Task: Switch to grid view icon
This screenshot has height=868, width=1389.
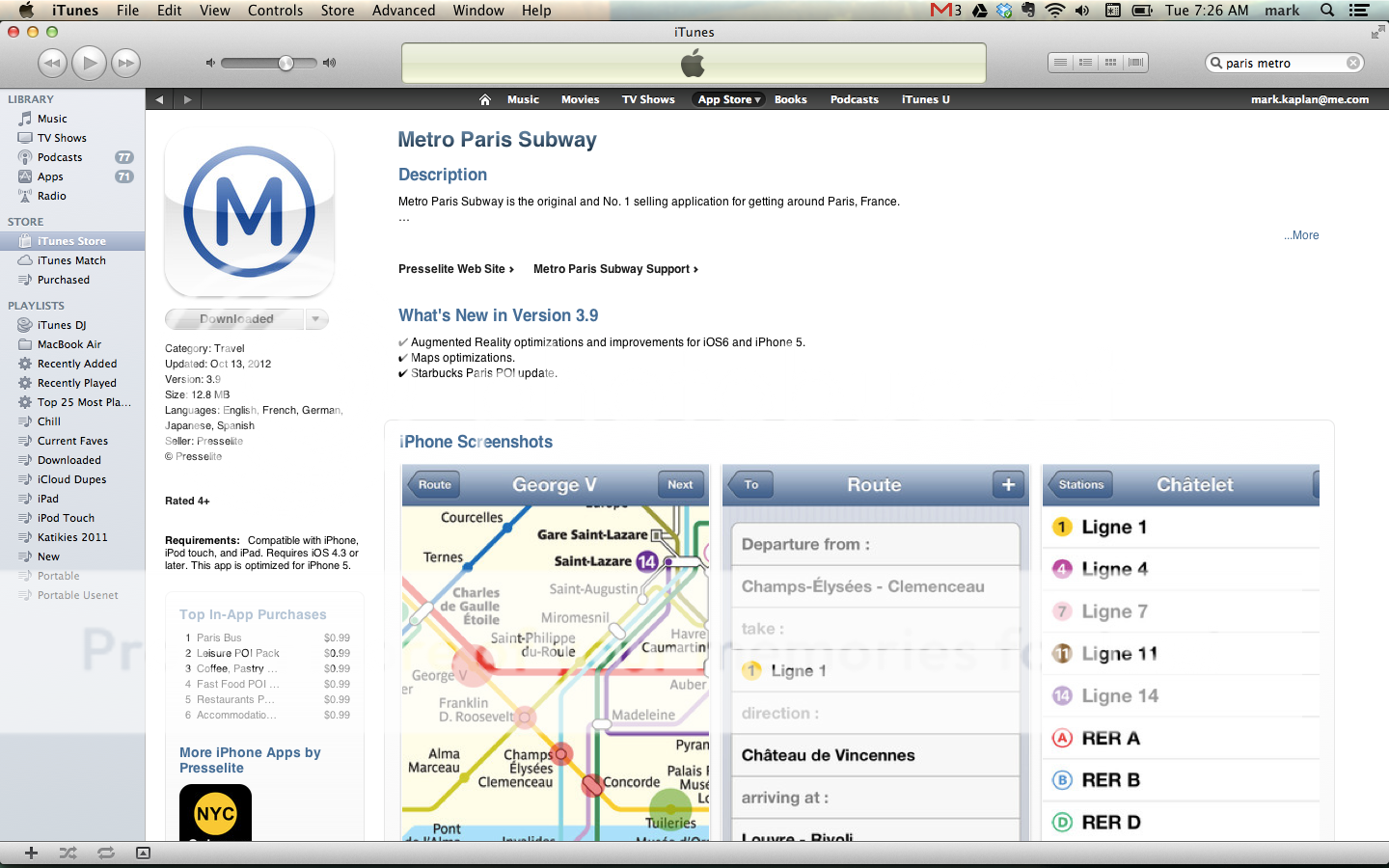Action: point(1110,63)
